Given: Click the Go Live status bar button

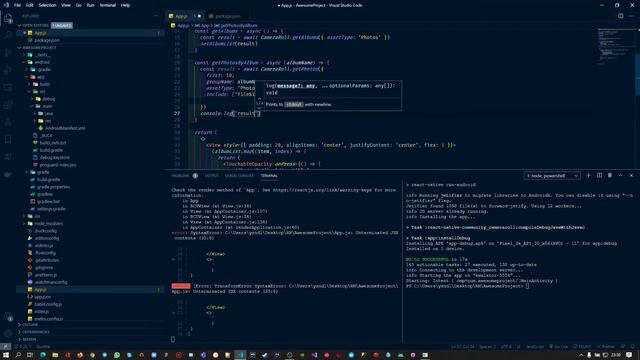Looking at the screenshot, I should pyautogui.click(x=559, y=347).
